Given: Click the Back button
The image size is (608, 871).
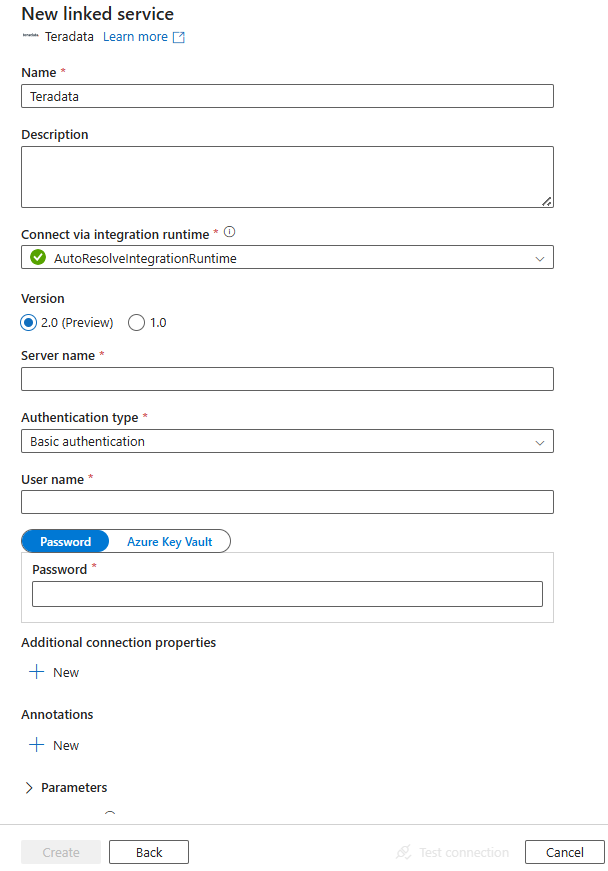Looking at the screenshot, I should 148,852.
